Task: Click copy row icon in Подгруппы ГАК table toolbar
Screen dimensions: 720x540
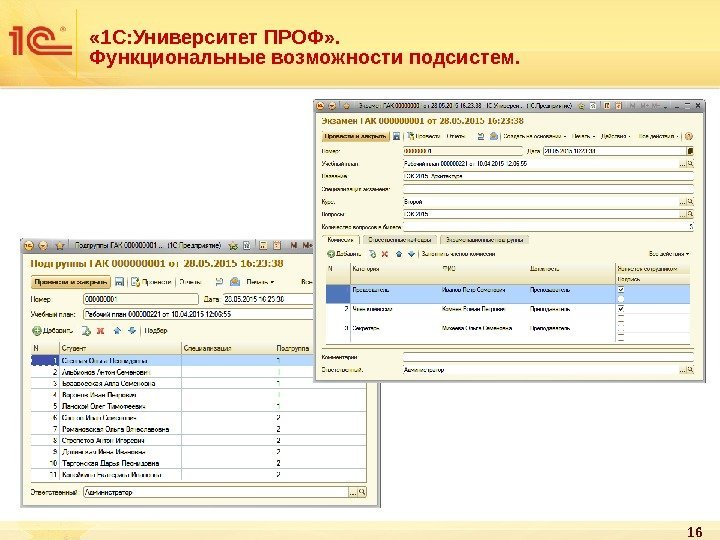Action: click(x=86, y=331)
